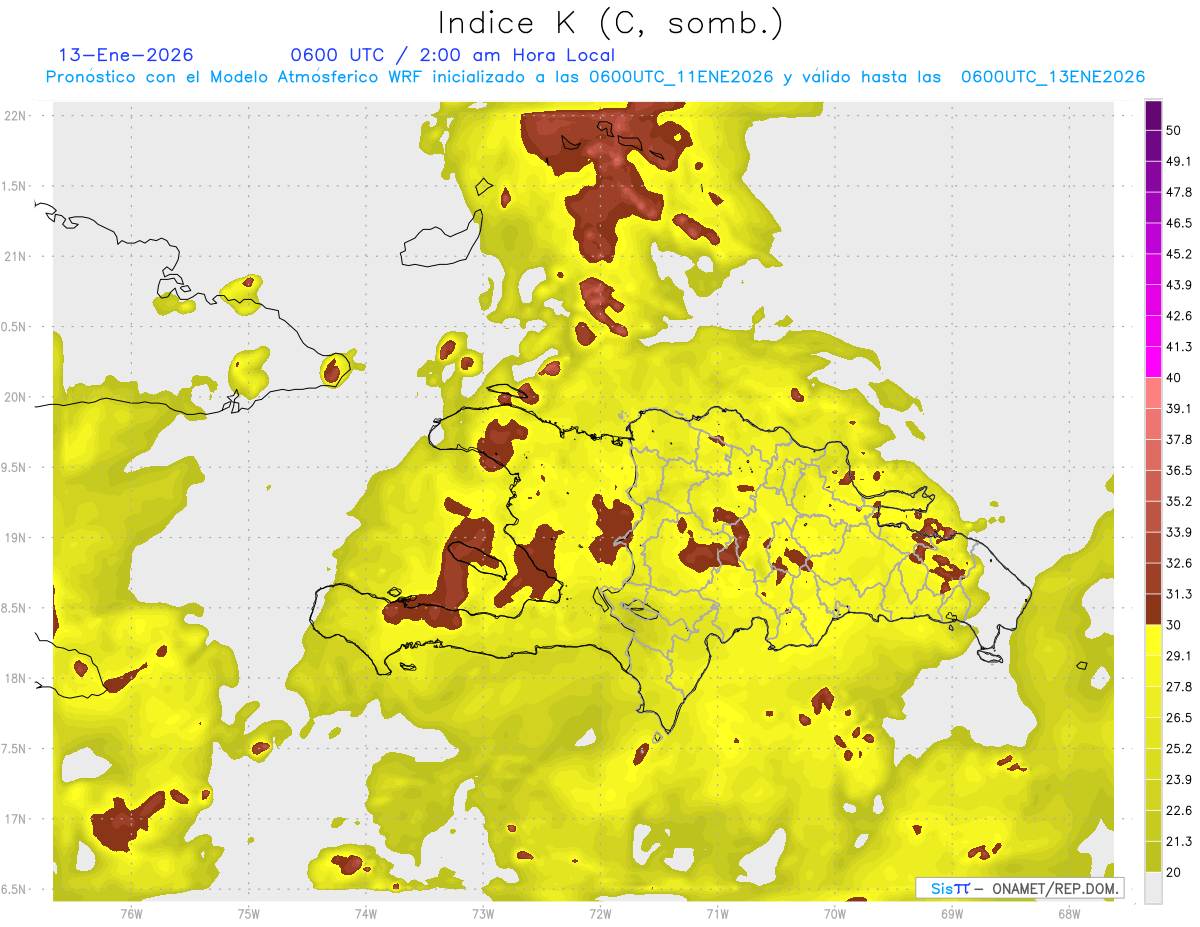Click the colorbar value "50"

coord(1175,131)
